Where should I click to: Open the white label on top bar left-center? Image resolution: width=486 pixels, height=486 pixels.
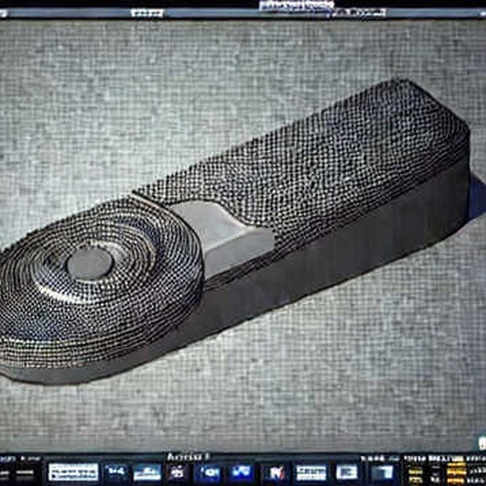coord(147,13)
